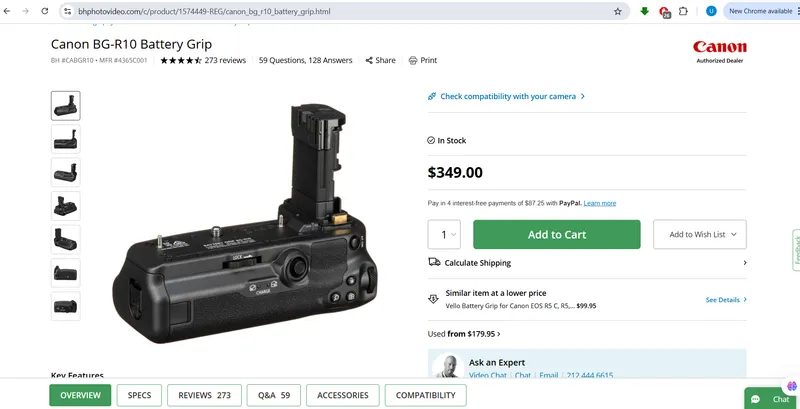Click the $349.00 price
The width and height of the screenshot is (800, 409).
pos(455,172)
